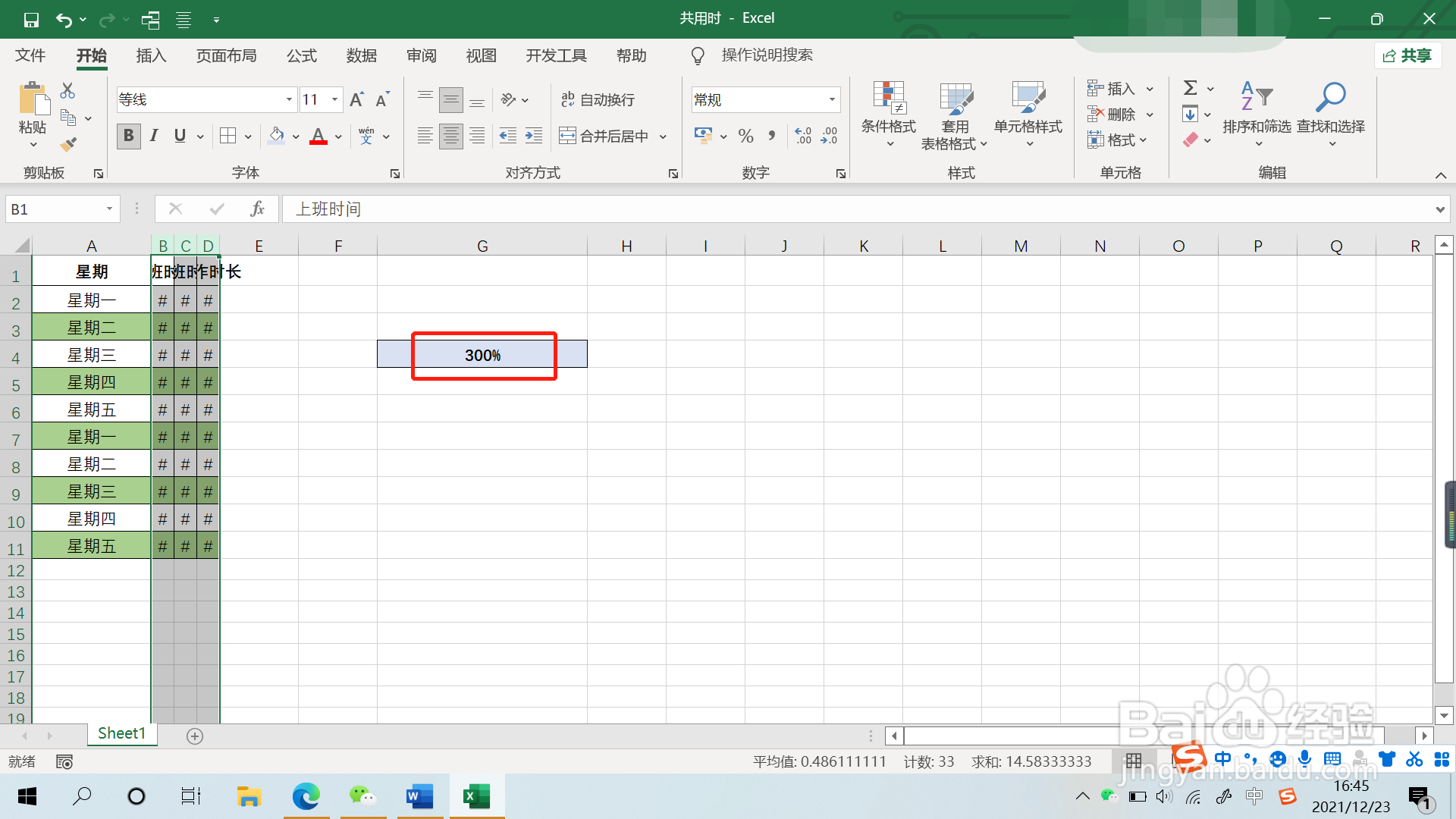This screenshot has width=1456, height=819.
Task: Select the Sheet1 worksheet tab
Action: click(x=121, y=733)
